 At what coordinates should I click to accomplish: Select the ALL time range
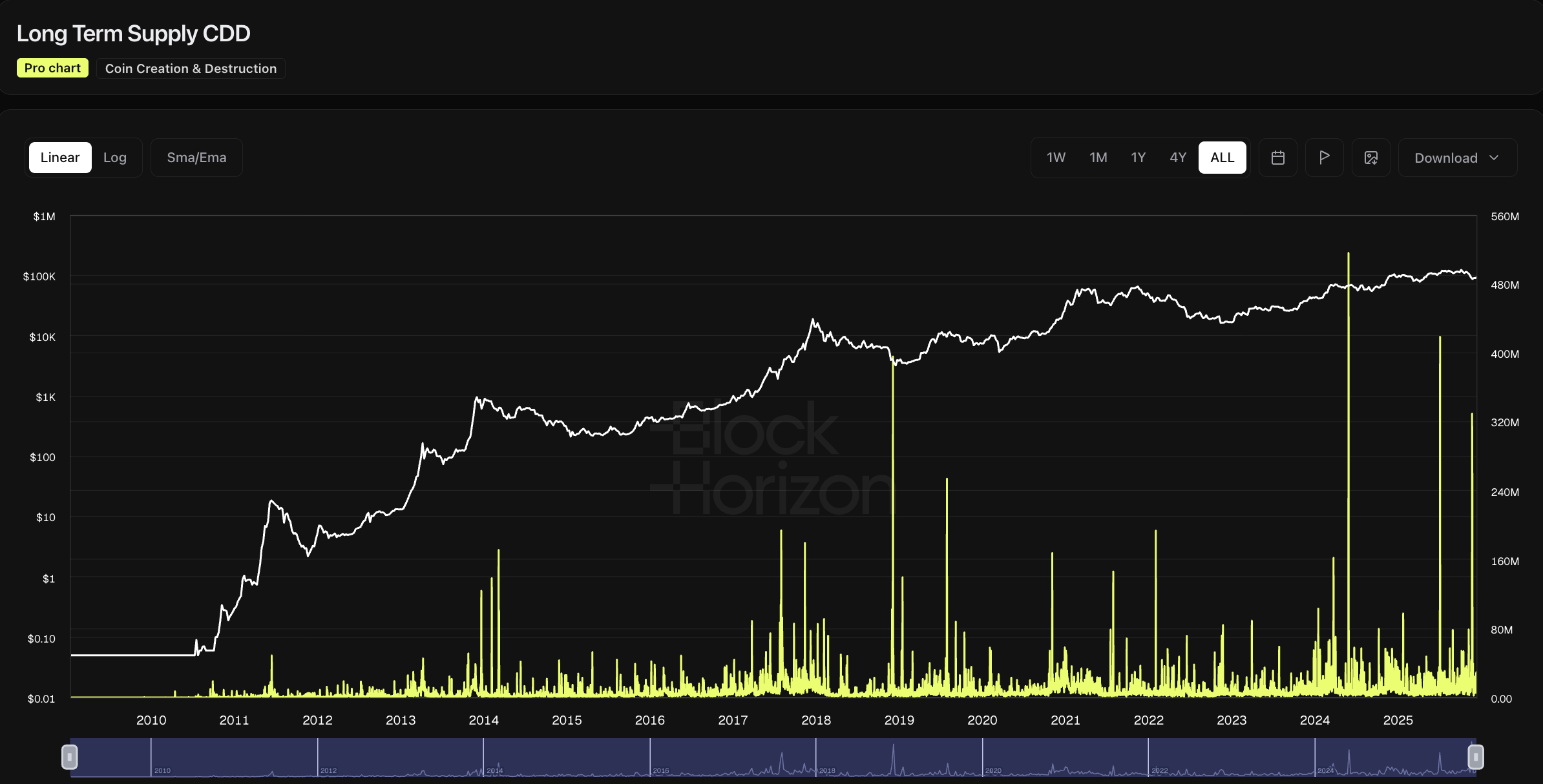[1222, 158]
